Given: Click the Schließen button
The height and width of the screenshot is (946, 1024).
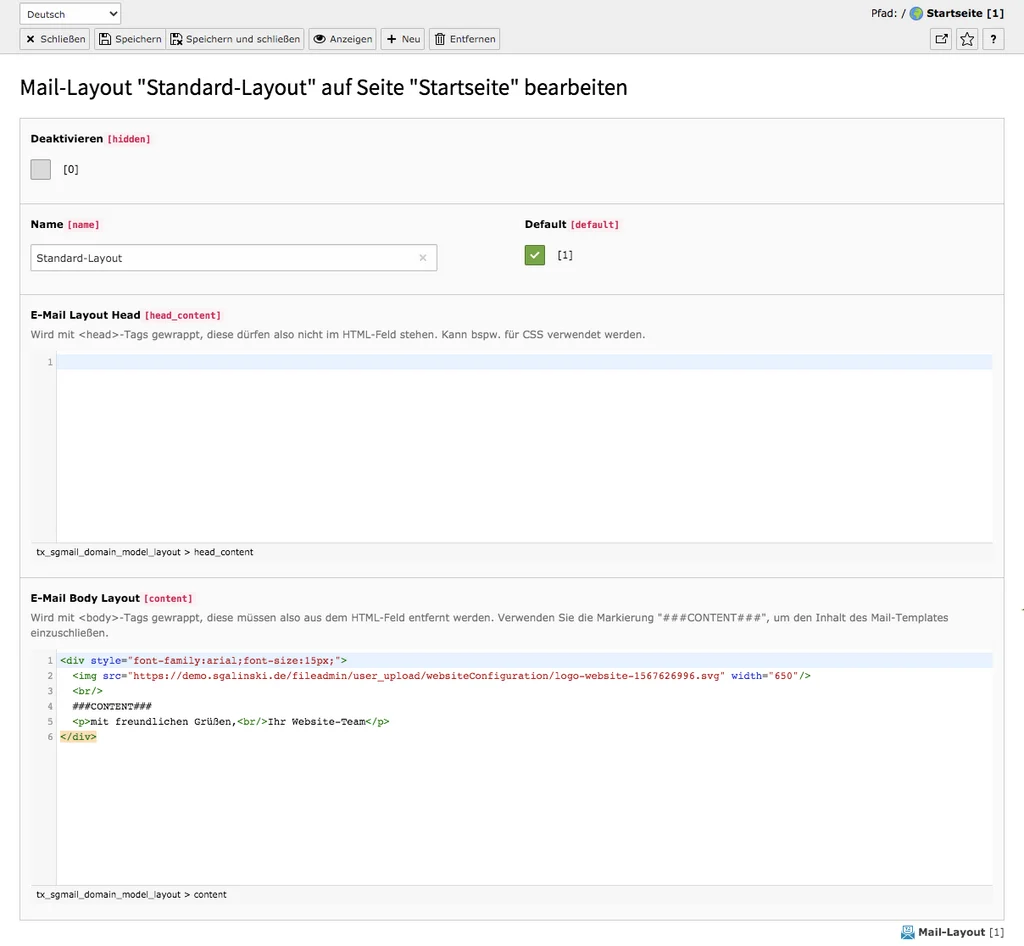Looking at the screenshot, I should [53, 39].
